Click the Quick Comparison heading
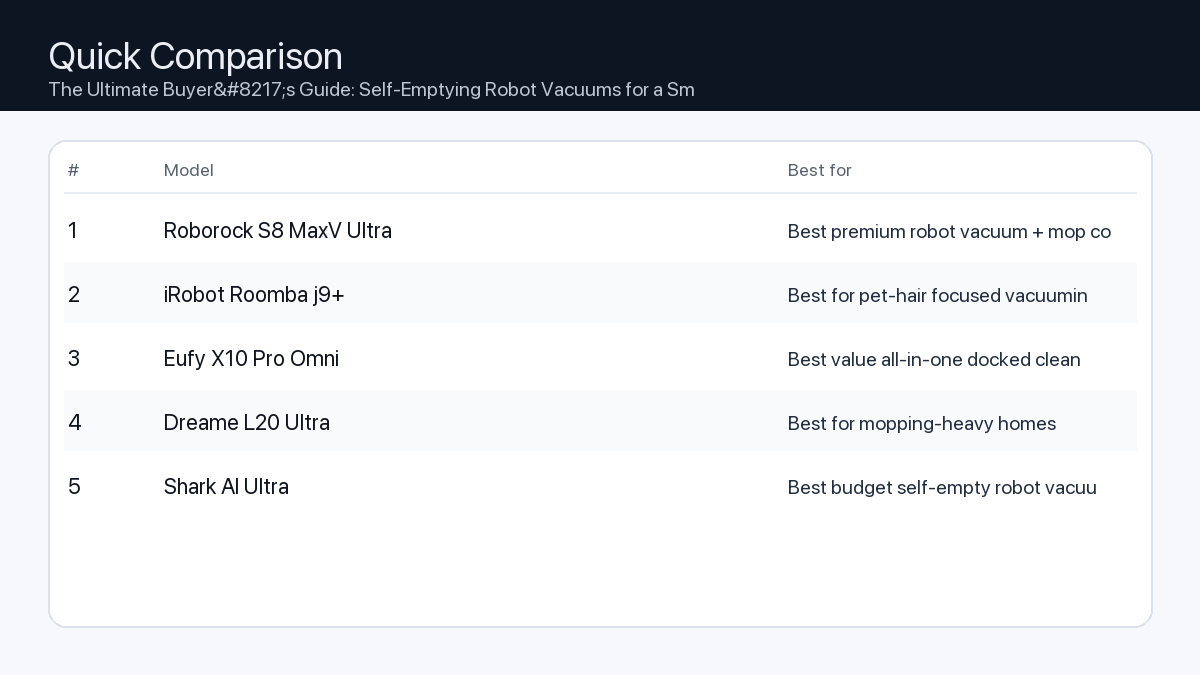The image size is (1200, 675). pos(195,56)
